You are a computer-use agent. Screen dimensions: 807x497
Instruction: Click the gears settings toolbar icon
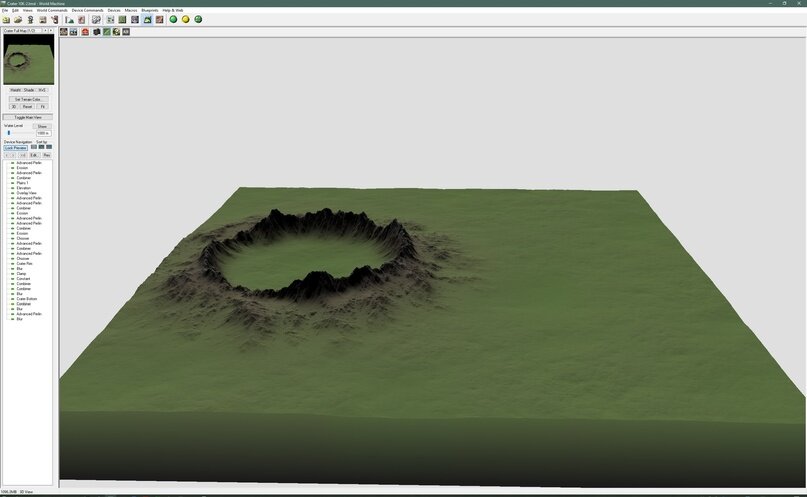coord(96,20)
